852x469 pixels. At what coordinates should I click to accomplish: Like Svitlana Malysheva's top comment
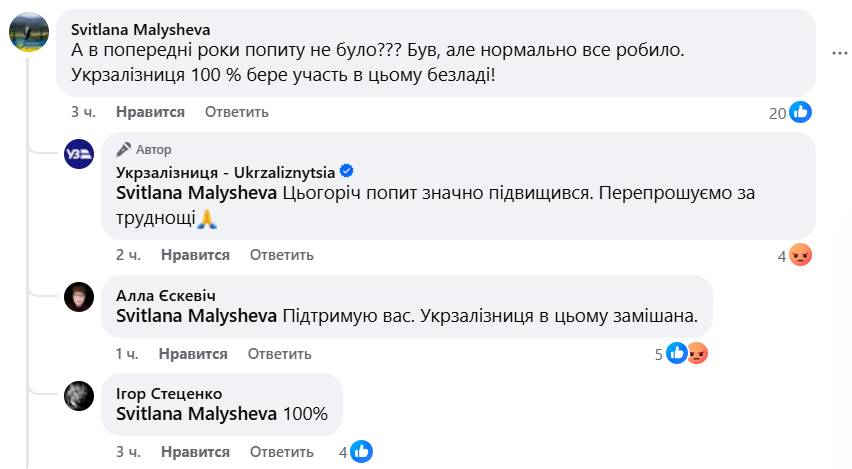[x=150, y=112]
